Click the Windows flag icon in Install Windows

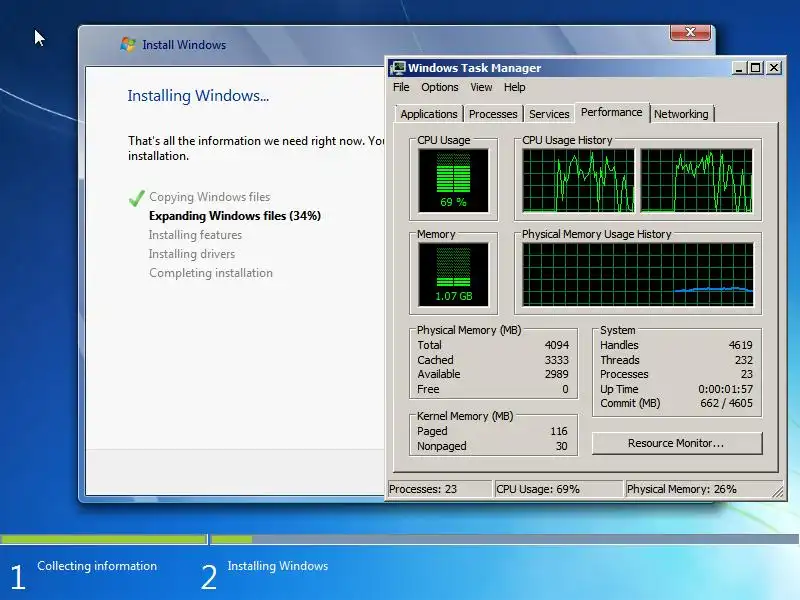(x=128, y=44)
